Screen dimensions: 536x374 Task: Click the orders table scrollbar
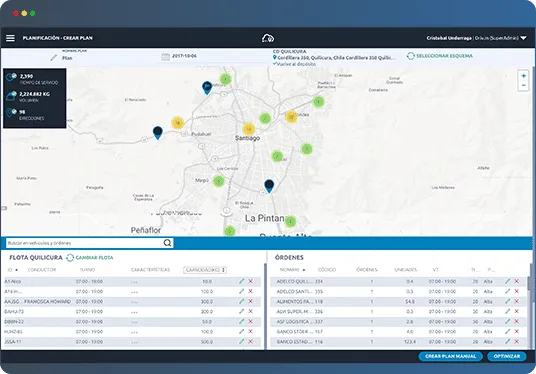530,284
